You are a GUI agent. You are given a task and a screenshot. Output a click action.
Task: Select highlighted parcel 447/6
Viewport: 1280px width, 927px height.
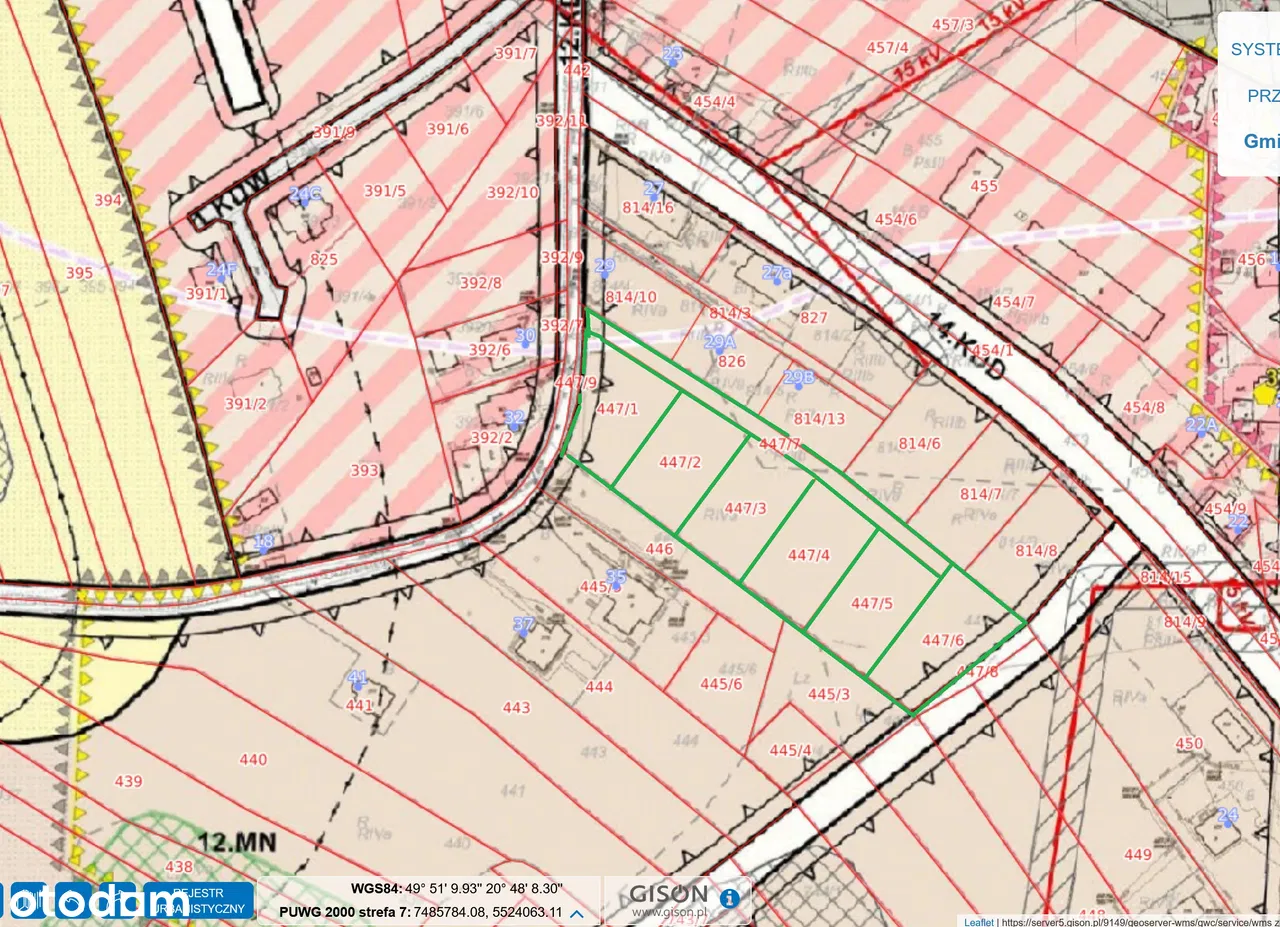942,640
